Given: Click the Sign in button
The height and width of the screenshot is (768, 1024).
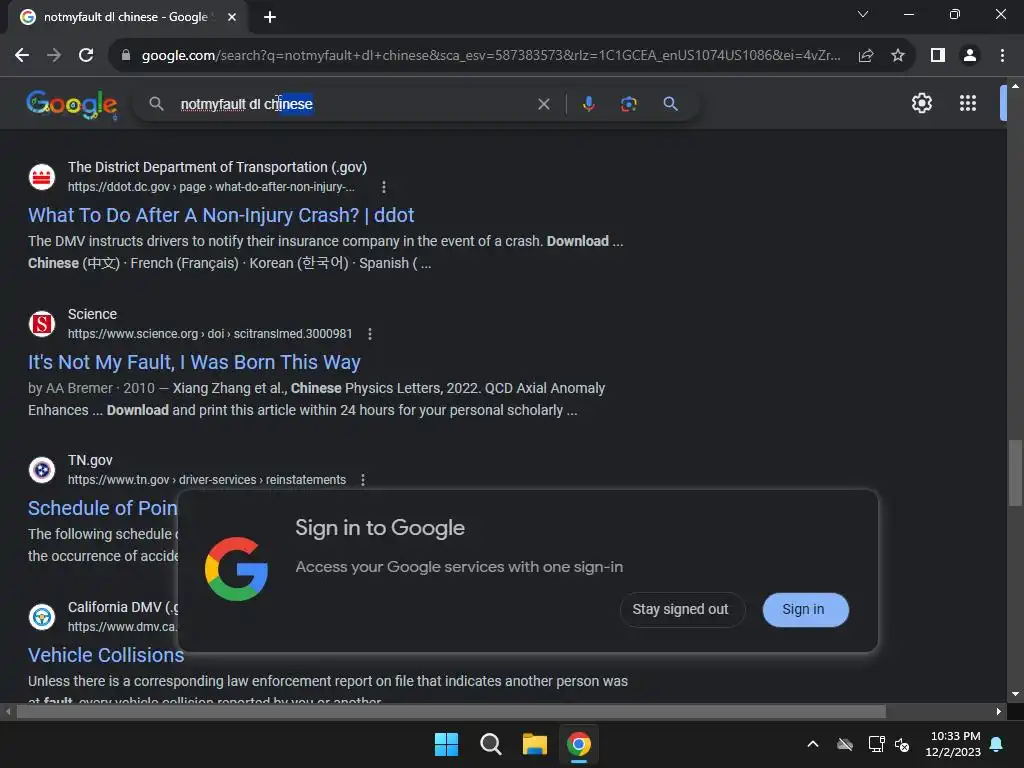Looking at the screenshot, I should coord(805,609).
